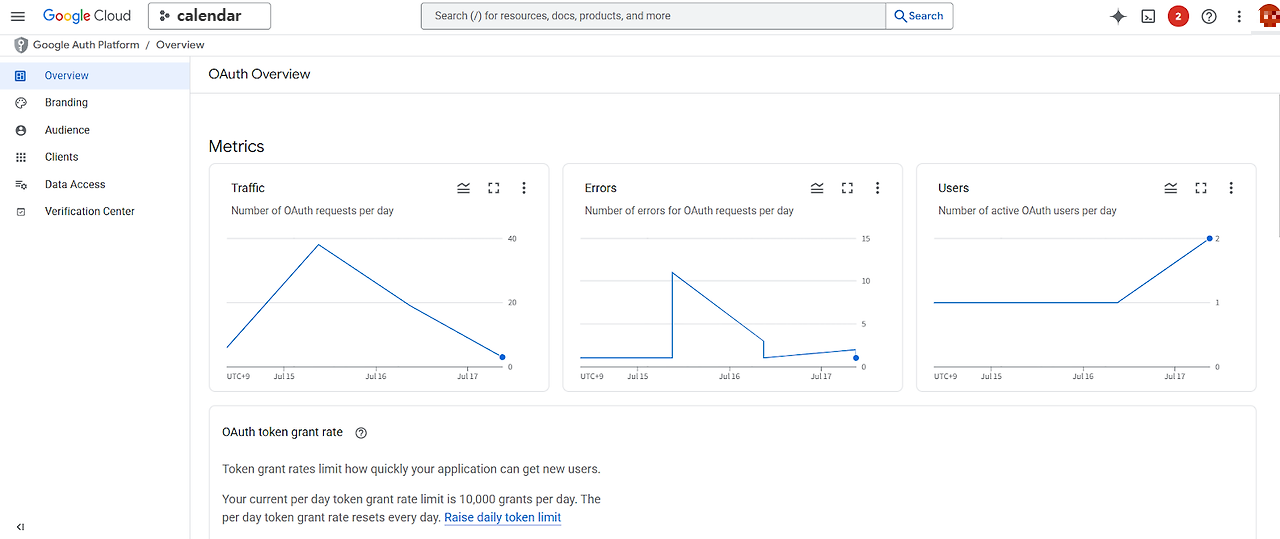Viewport: 1280px width, 539px height.
Task: Click the Metrics section heading
Action: (x=237, y=146)
